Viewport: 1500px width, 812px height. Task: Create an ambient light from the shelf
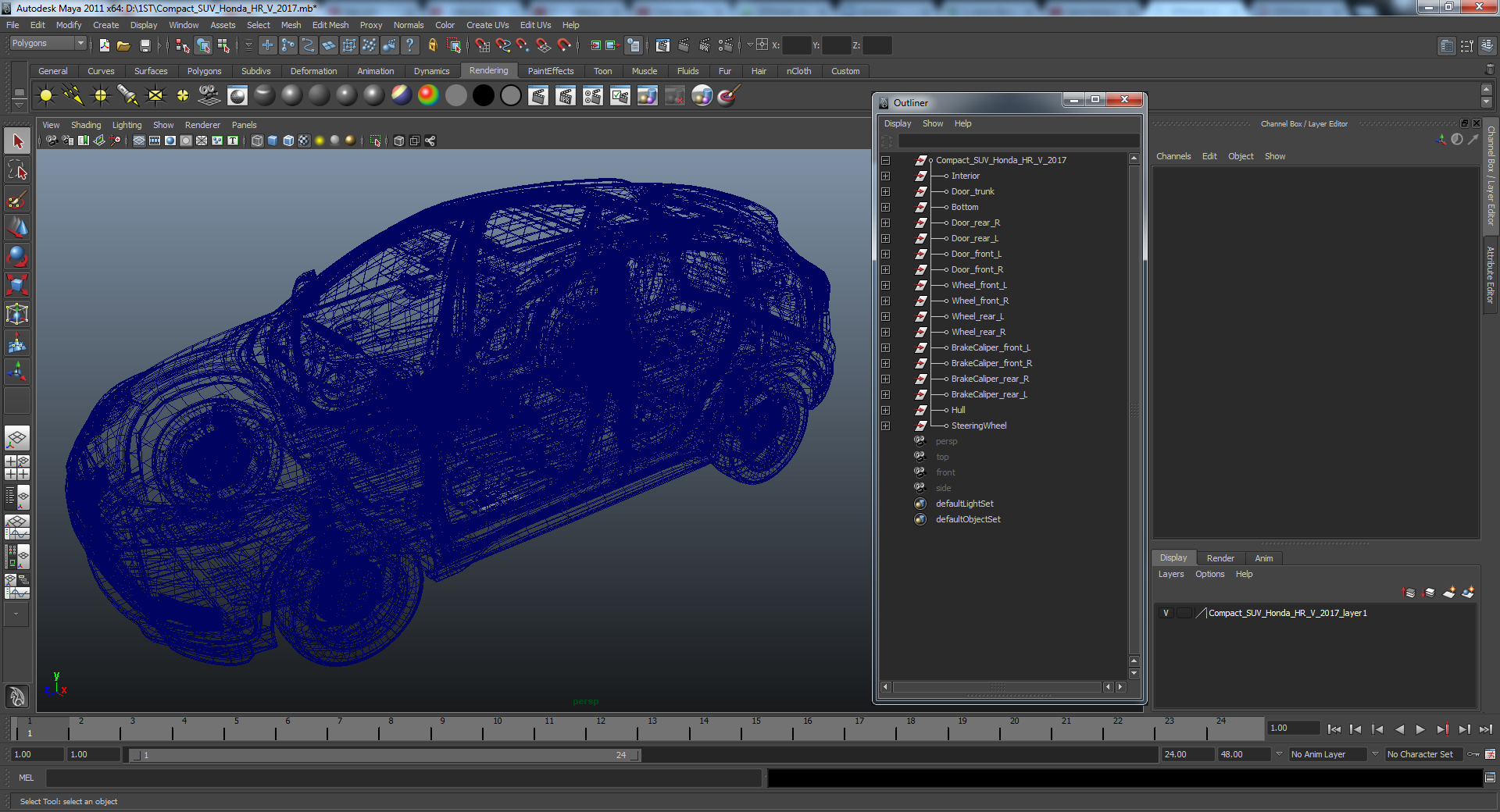(x=46, y=96)
